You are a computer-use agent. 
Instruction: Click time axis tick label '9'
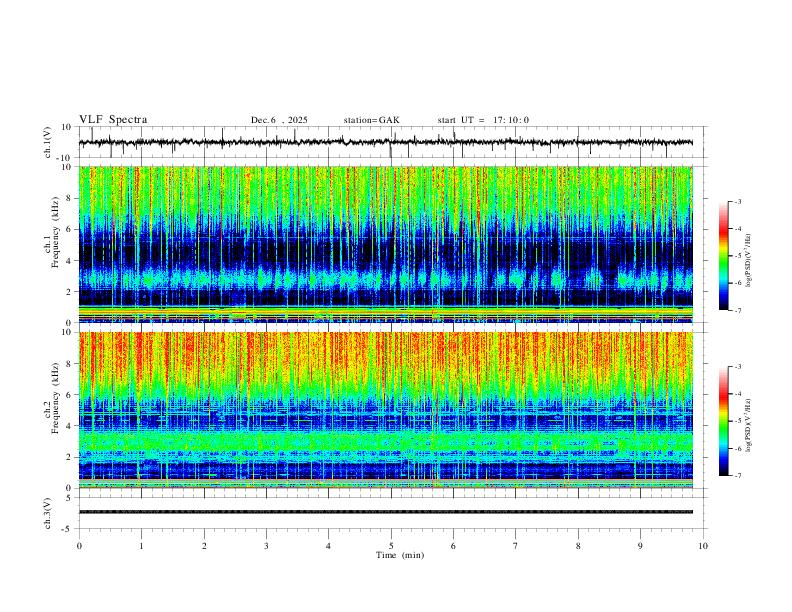[640, 546]
